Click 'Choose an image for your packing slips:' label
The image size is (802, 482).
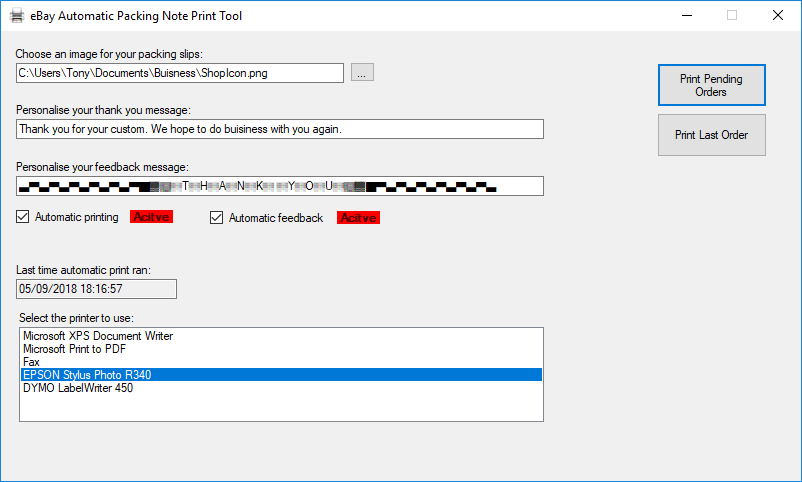pyautogui.click(x=109, y=54)
